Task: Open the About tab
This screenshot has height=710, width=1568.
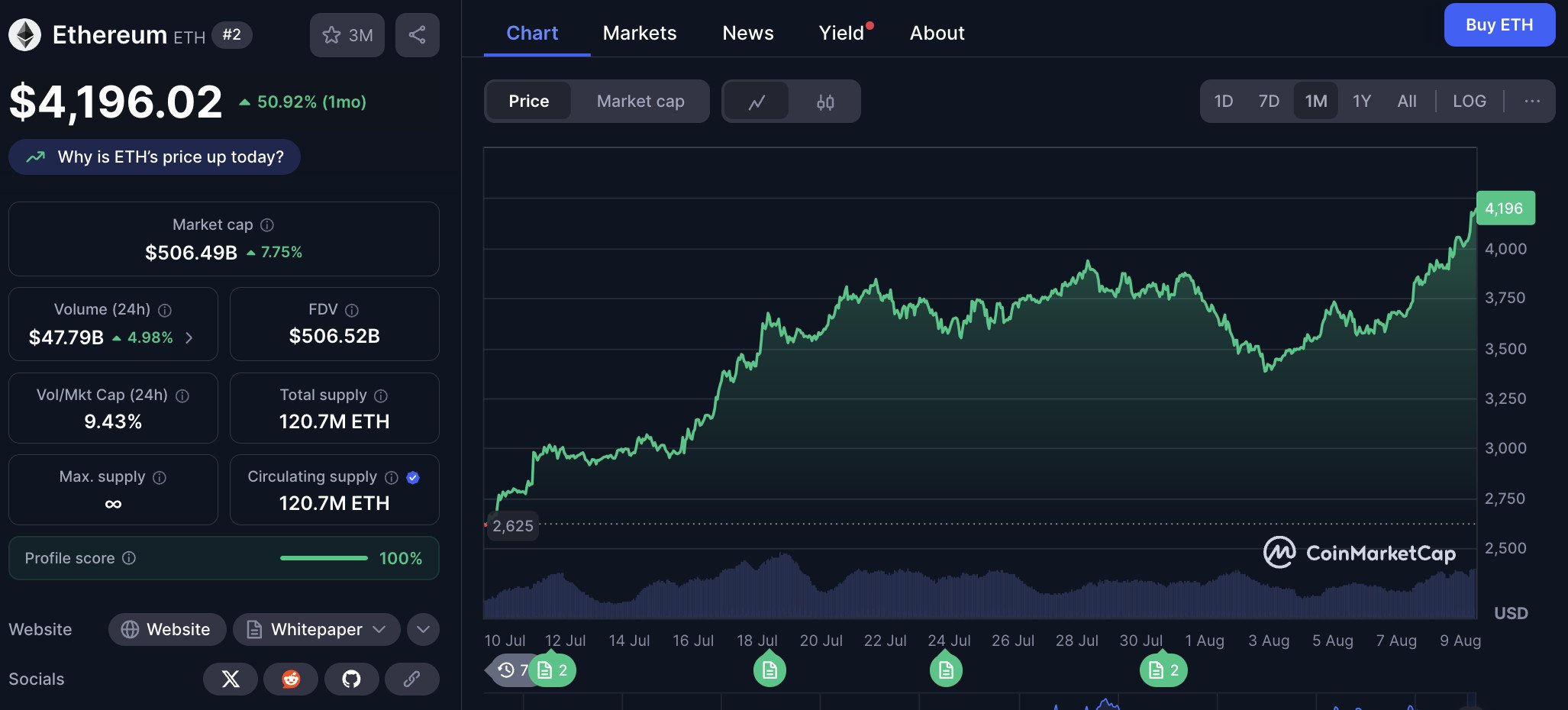Action: 937,33
